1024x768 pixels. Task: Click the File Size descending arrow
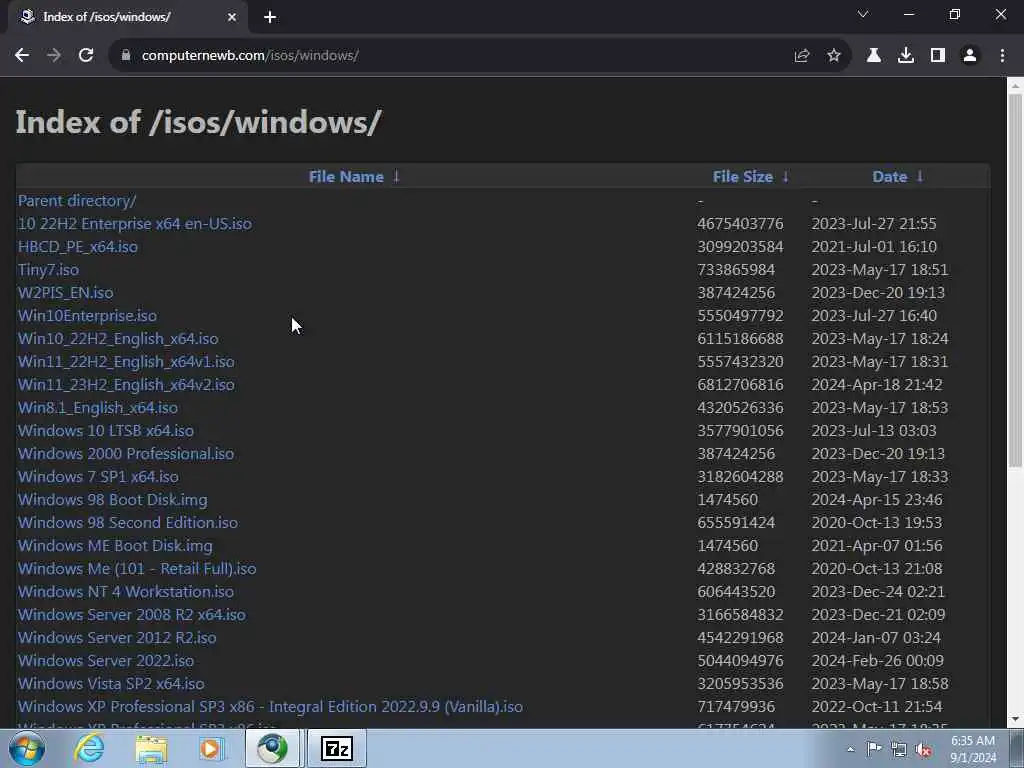pyautogui.click(x=786, y=176)
